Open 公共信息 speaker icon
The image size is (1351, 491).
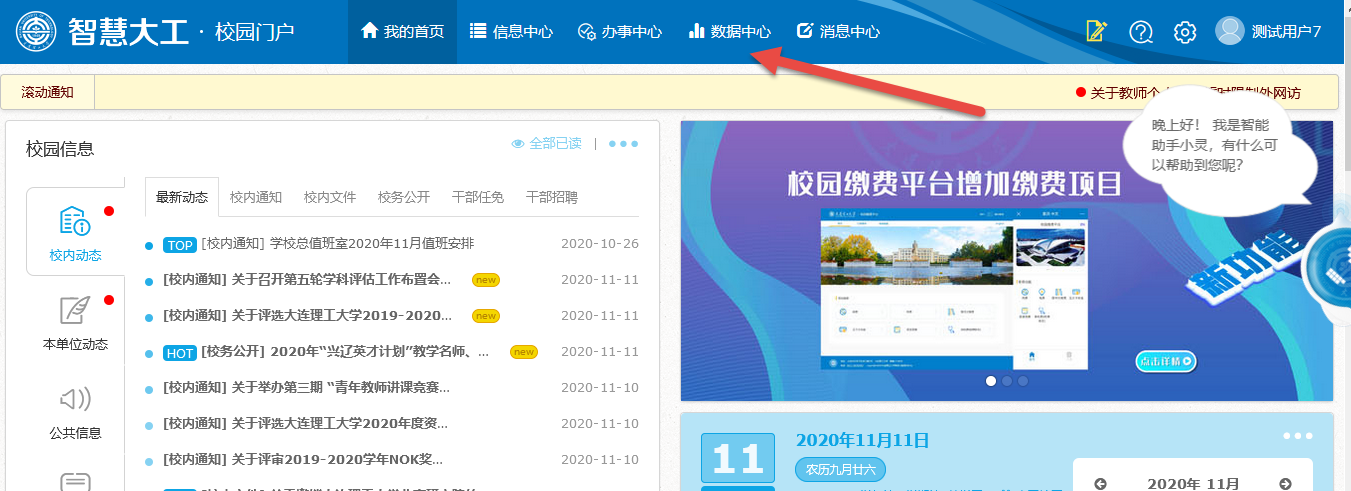[75, 400]
